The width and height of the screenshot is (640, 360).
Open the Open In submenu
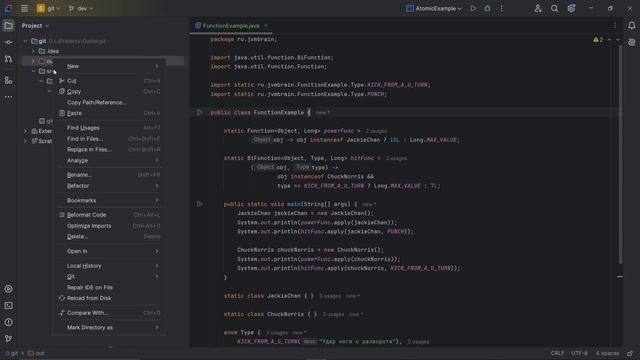(109, 251)
